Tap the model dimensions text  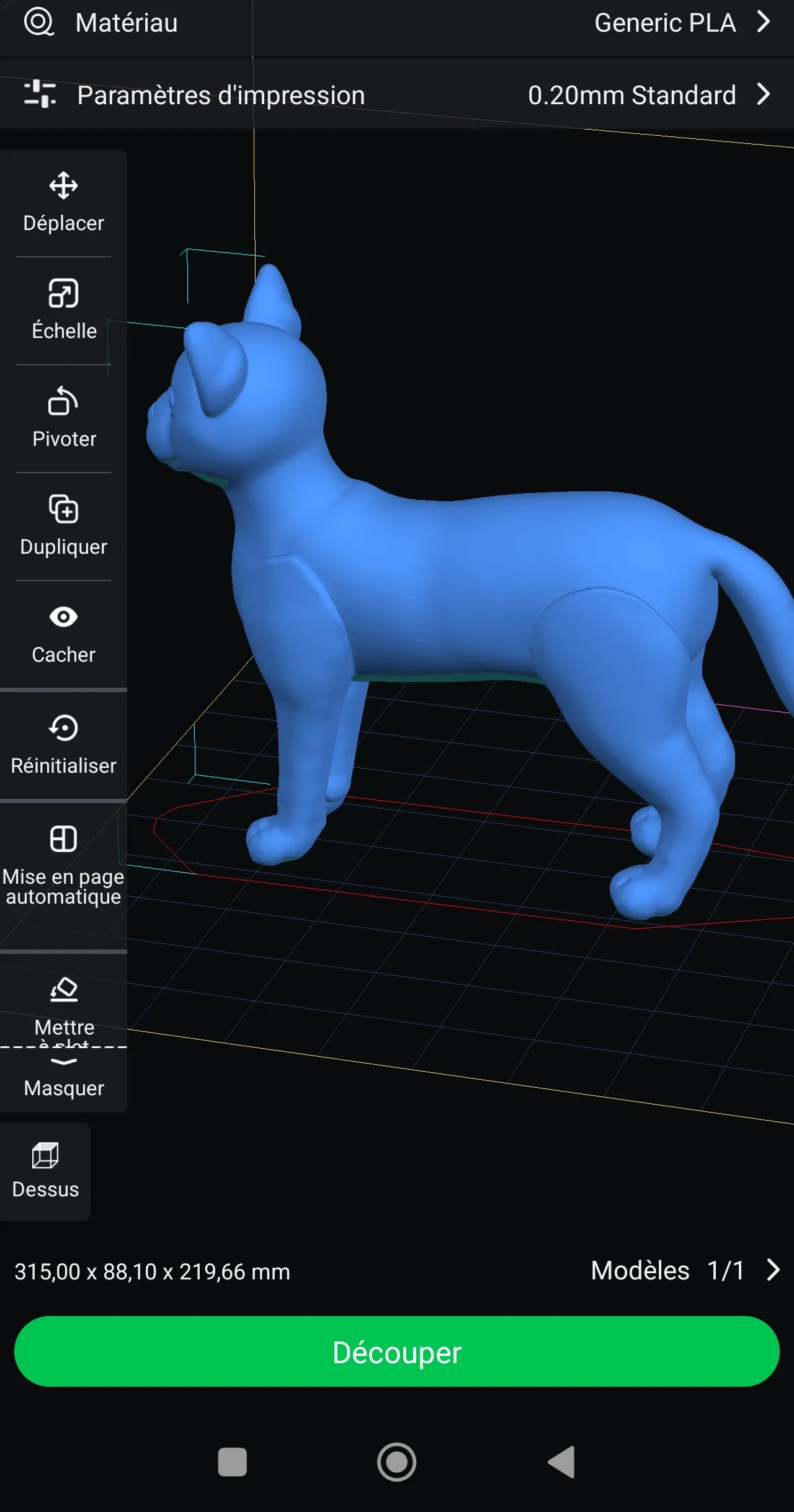[x=153, y=1271]
